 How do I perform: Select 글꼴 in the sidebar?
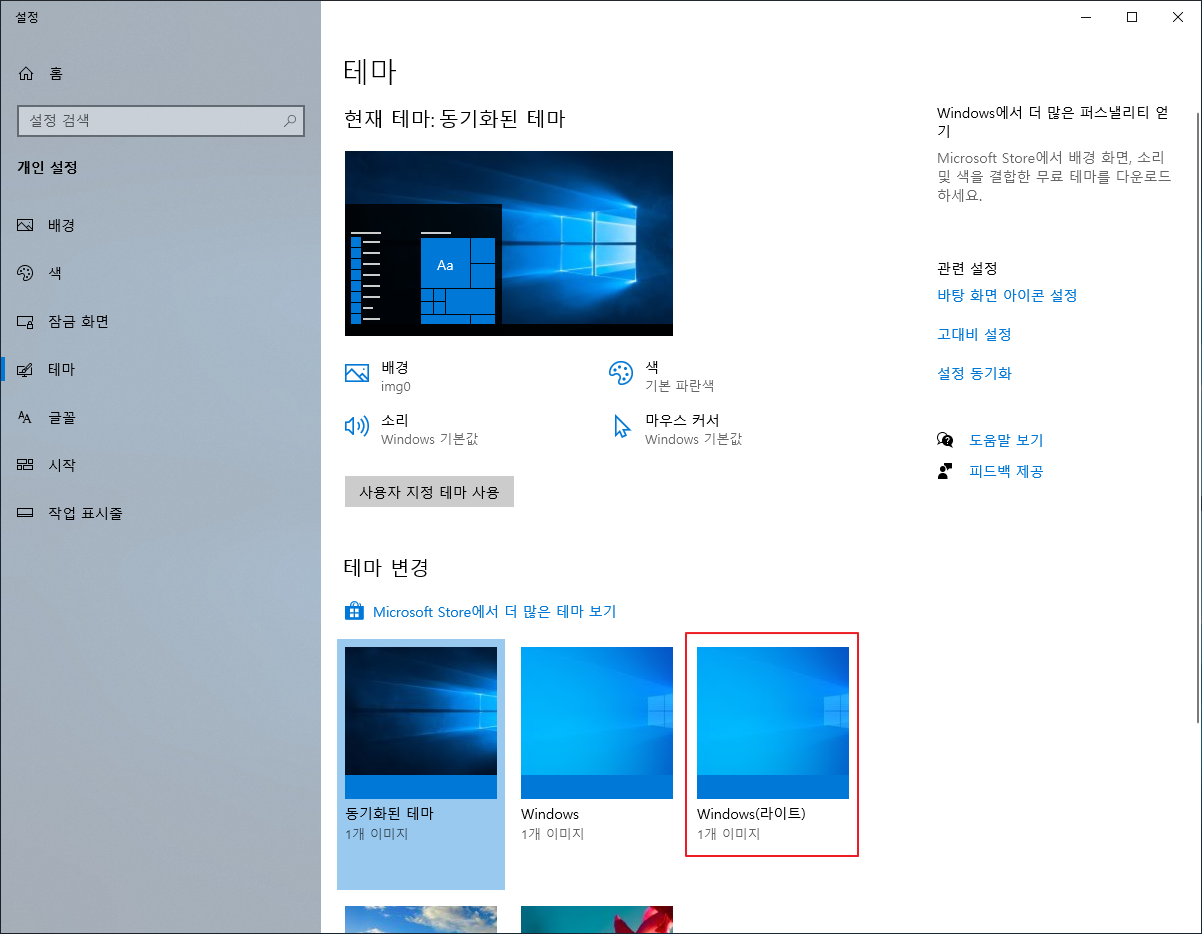(x=160, y=417)
